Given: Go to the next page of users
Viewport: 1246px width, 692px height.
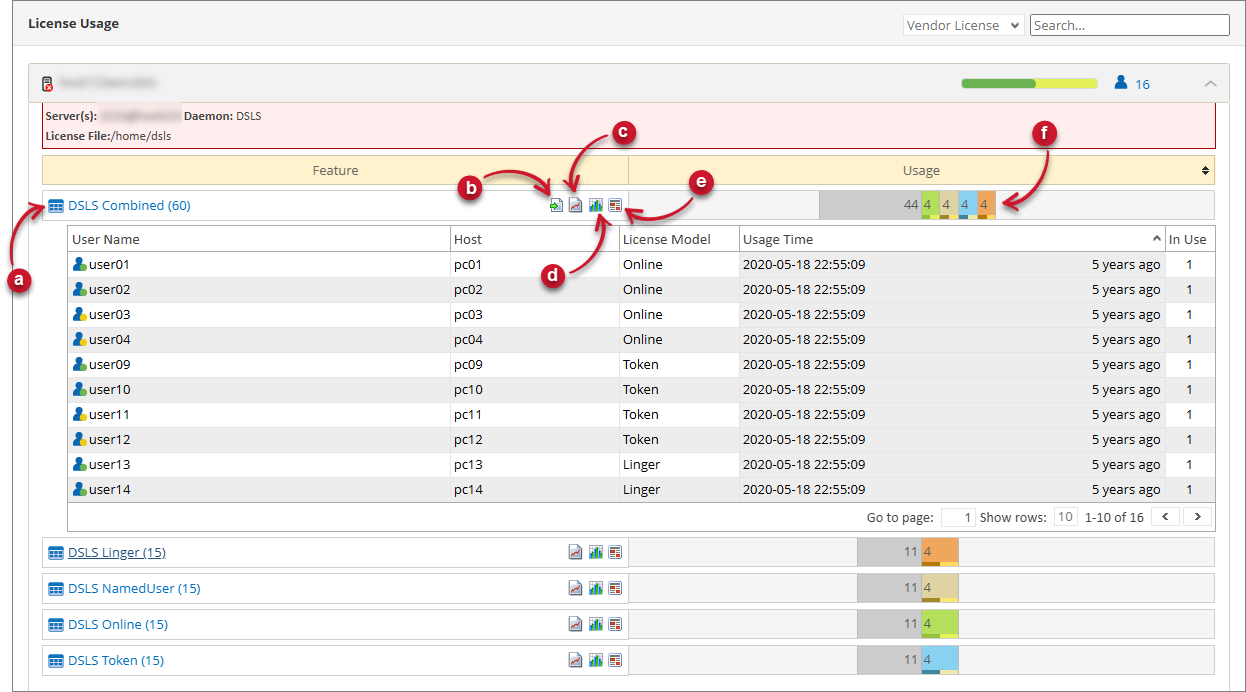Looking at the screenshot, I should pyautogui.click(x=1198, y=517).
